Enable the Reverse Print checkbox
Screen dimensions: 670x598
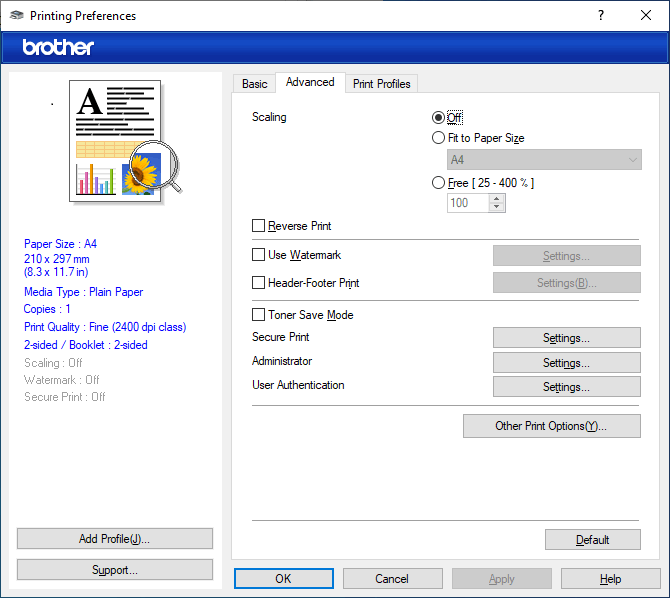click(259, 226)
